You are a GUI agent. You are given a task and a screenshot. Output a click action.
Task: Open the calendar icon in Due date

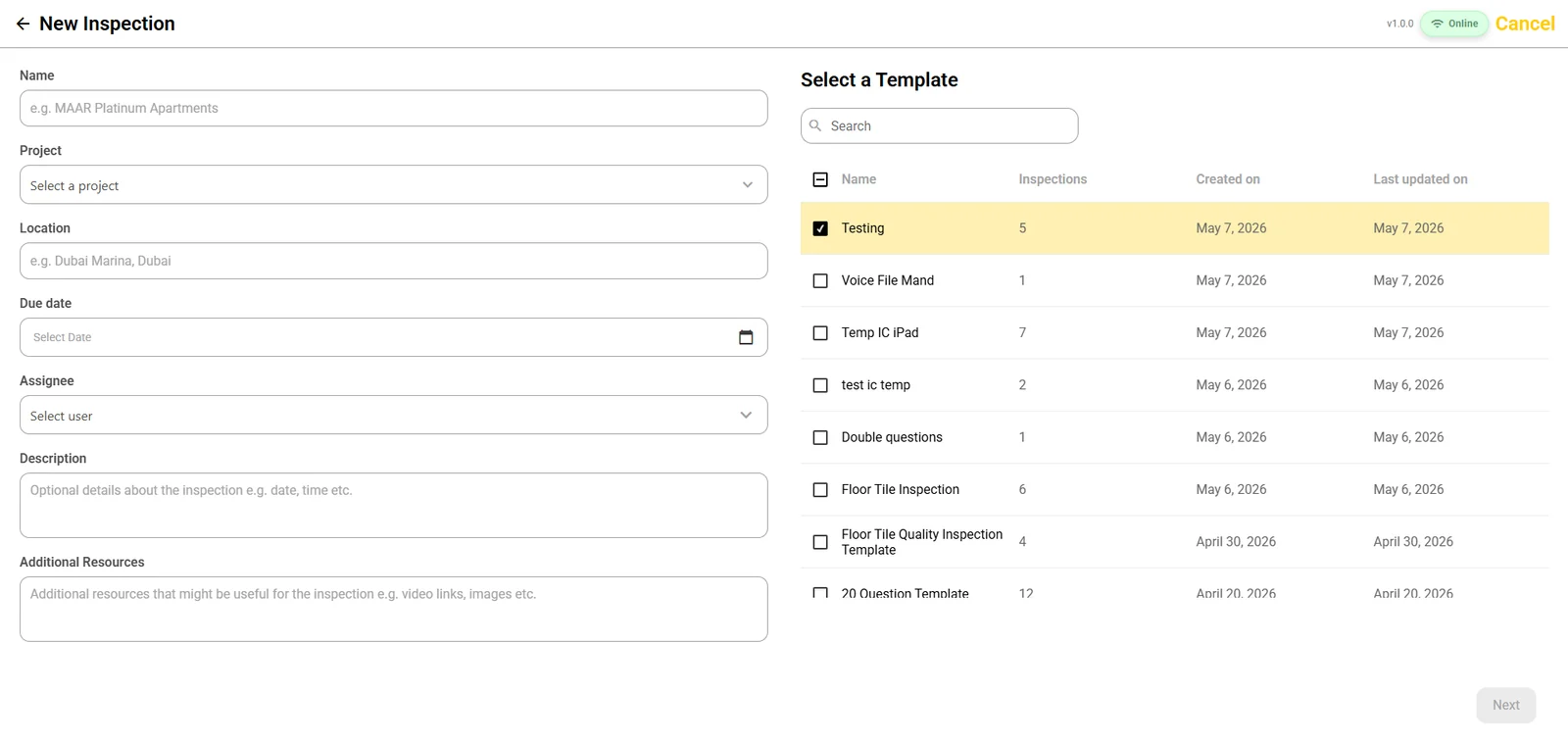746,337
